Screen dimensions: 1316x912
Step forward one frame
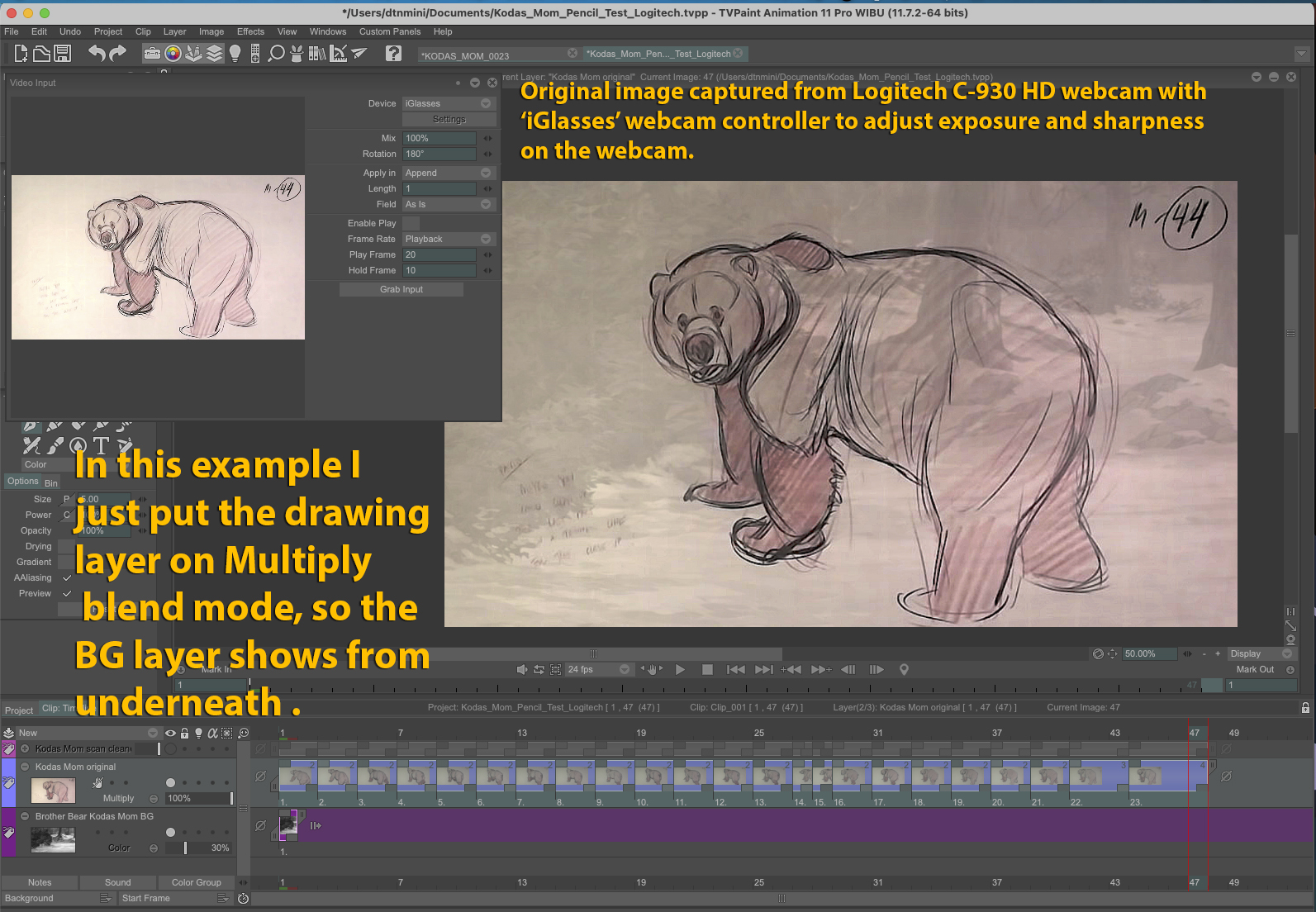877,669
